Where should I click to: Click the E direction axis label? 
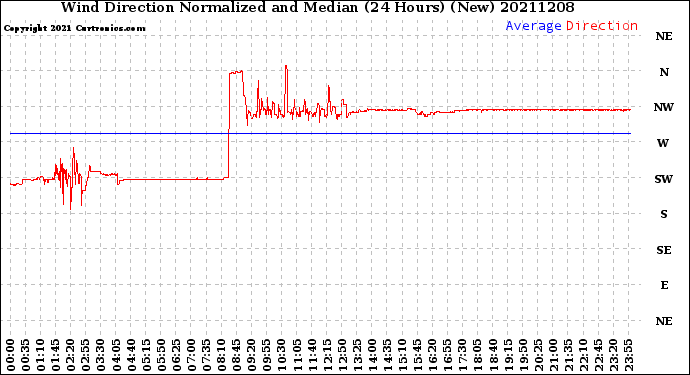click(x=664, y=285)
